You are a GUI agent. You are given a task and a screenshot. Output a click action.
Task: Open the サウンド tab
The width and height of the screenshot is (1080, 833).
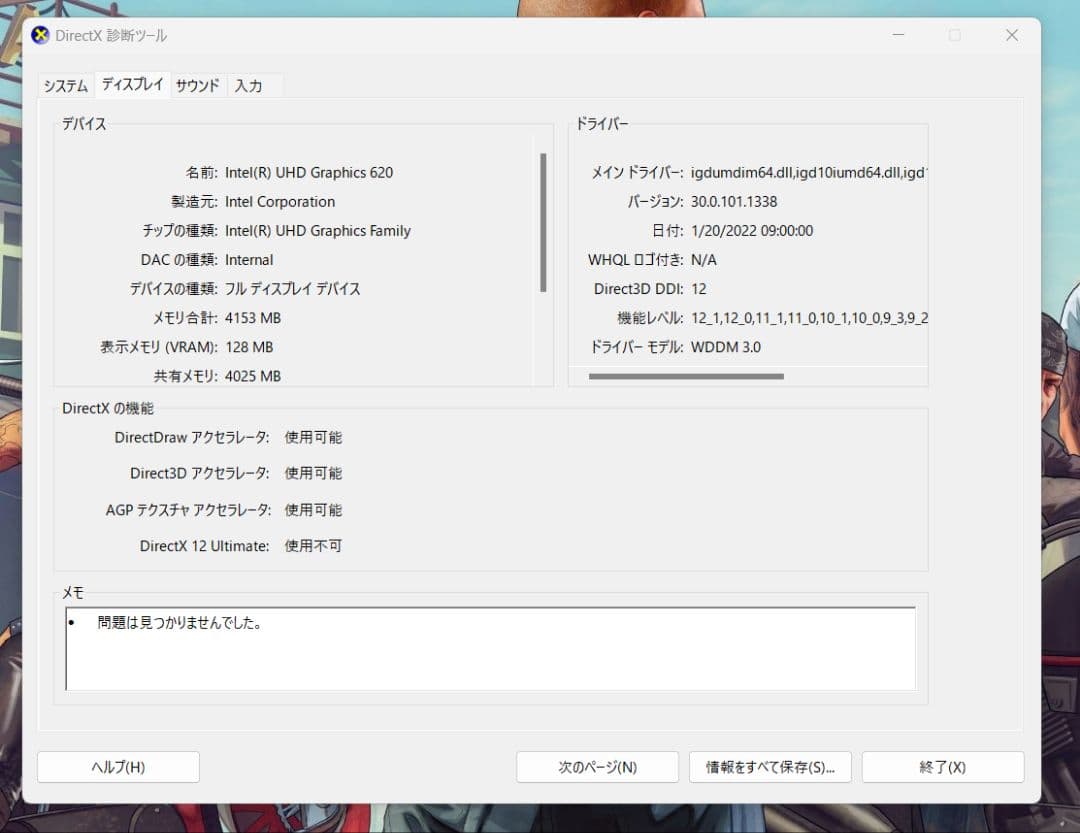(x=197, y=86)
